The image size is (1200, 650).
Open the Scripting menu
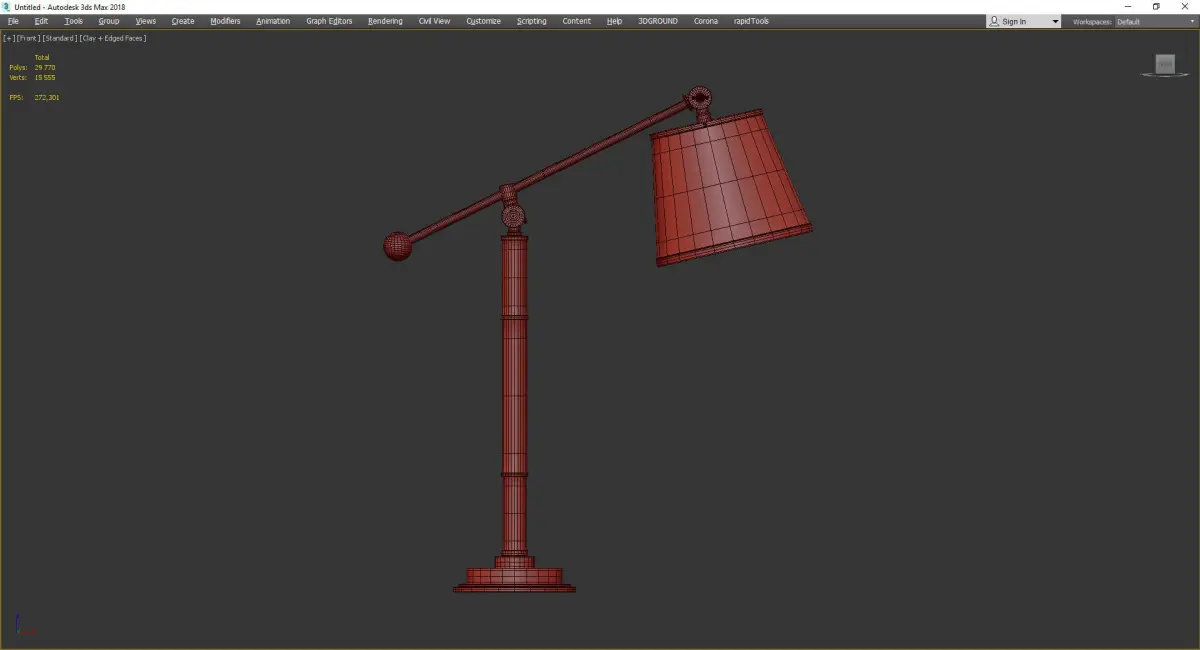point(532,21)
